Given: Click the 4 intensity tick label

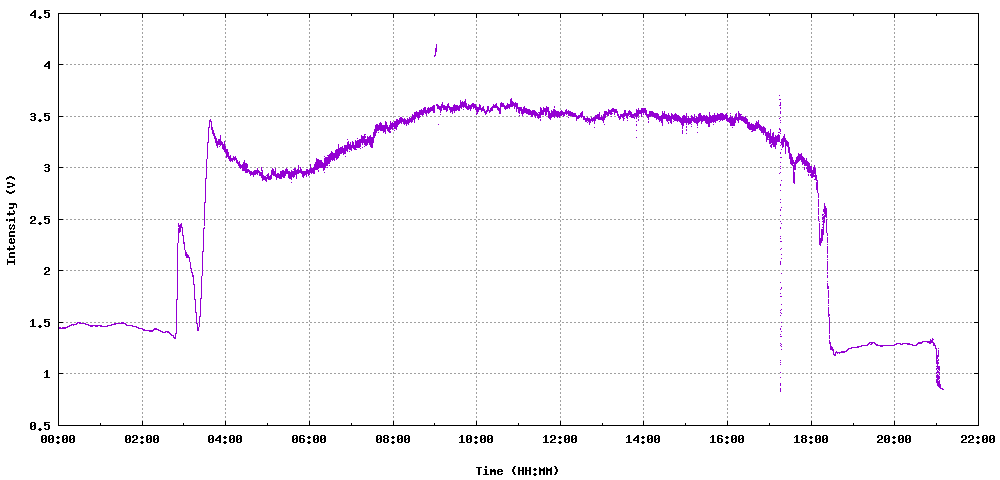Looking at the screenshot, I should coord(46,65).
